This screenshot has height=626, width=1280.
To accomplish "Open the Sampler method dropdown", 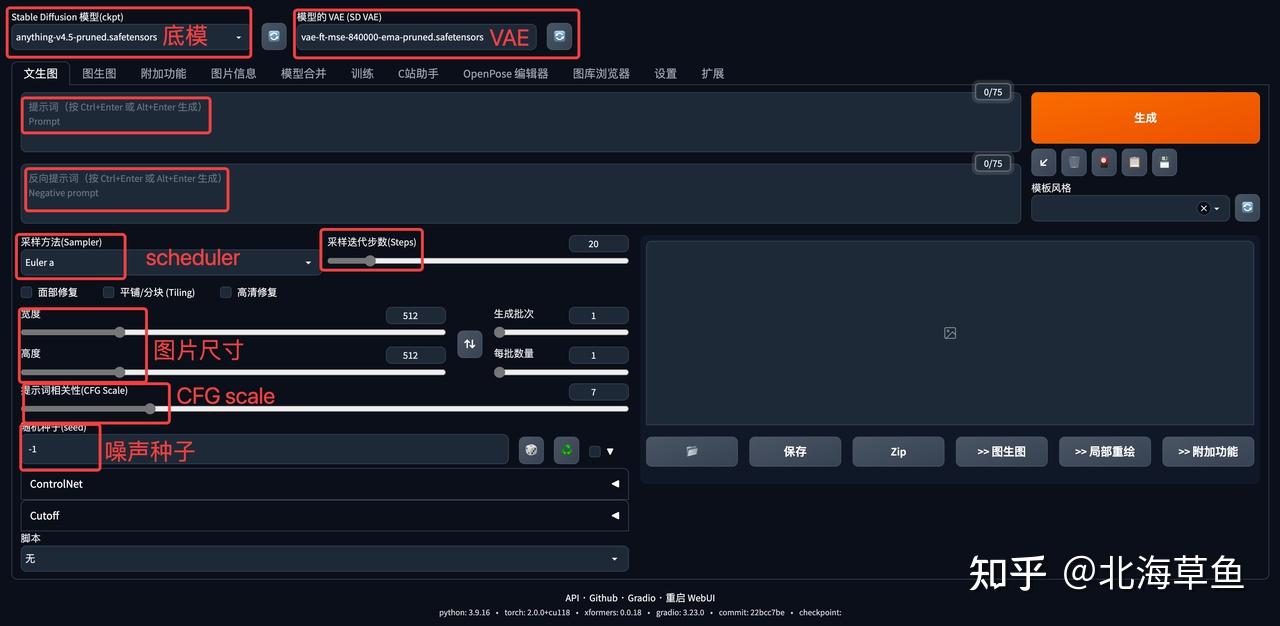I will click(x=169, y=262).
